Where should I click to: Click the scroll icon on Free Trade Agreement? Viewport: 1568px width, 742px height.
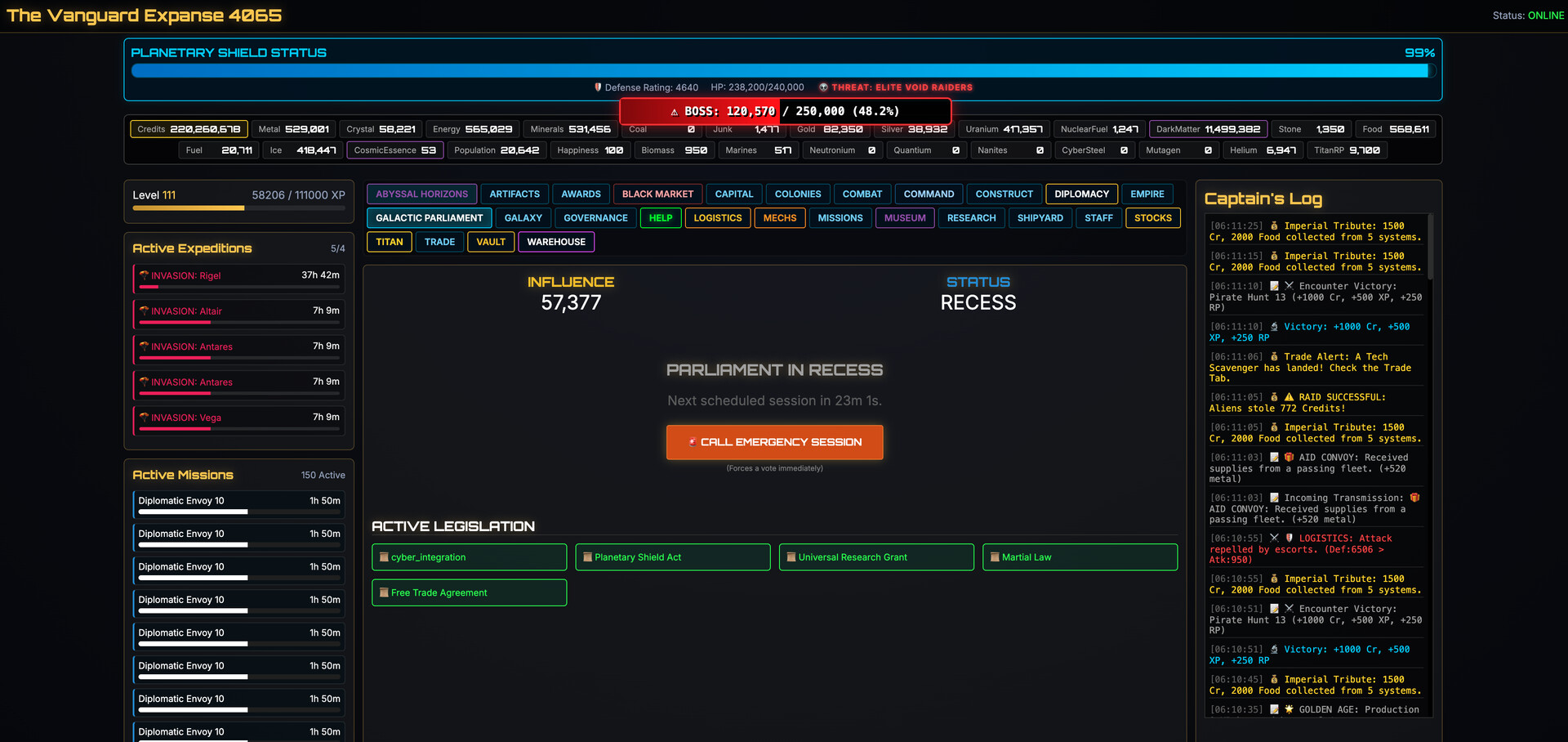coord(383,592)
